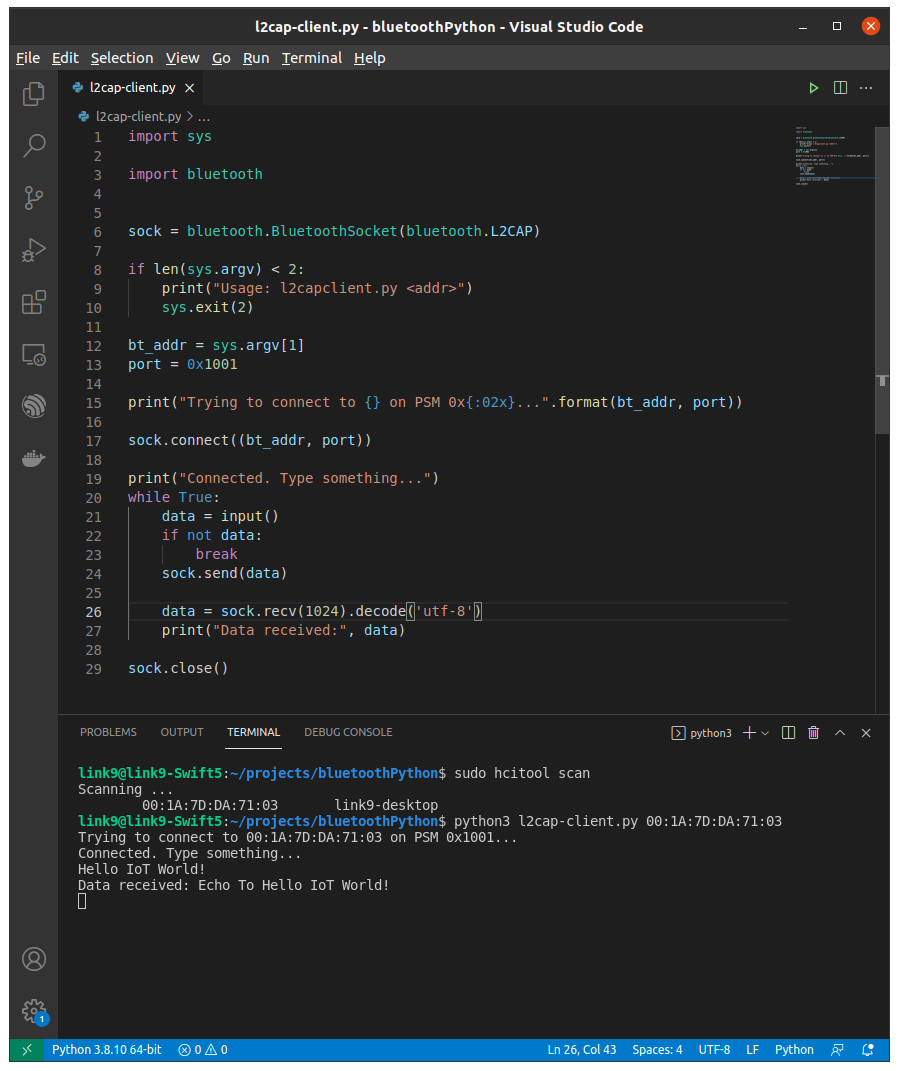Open the Terminal menu
The width and height of the screenshot is (899, 1071).
point(312,58)
